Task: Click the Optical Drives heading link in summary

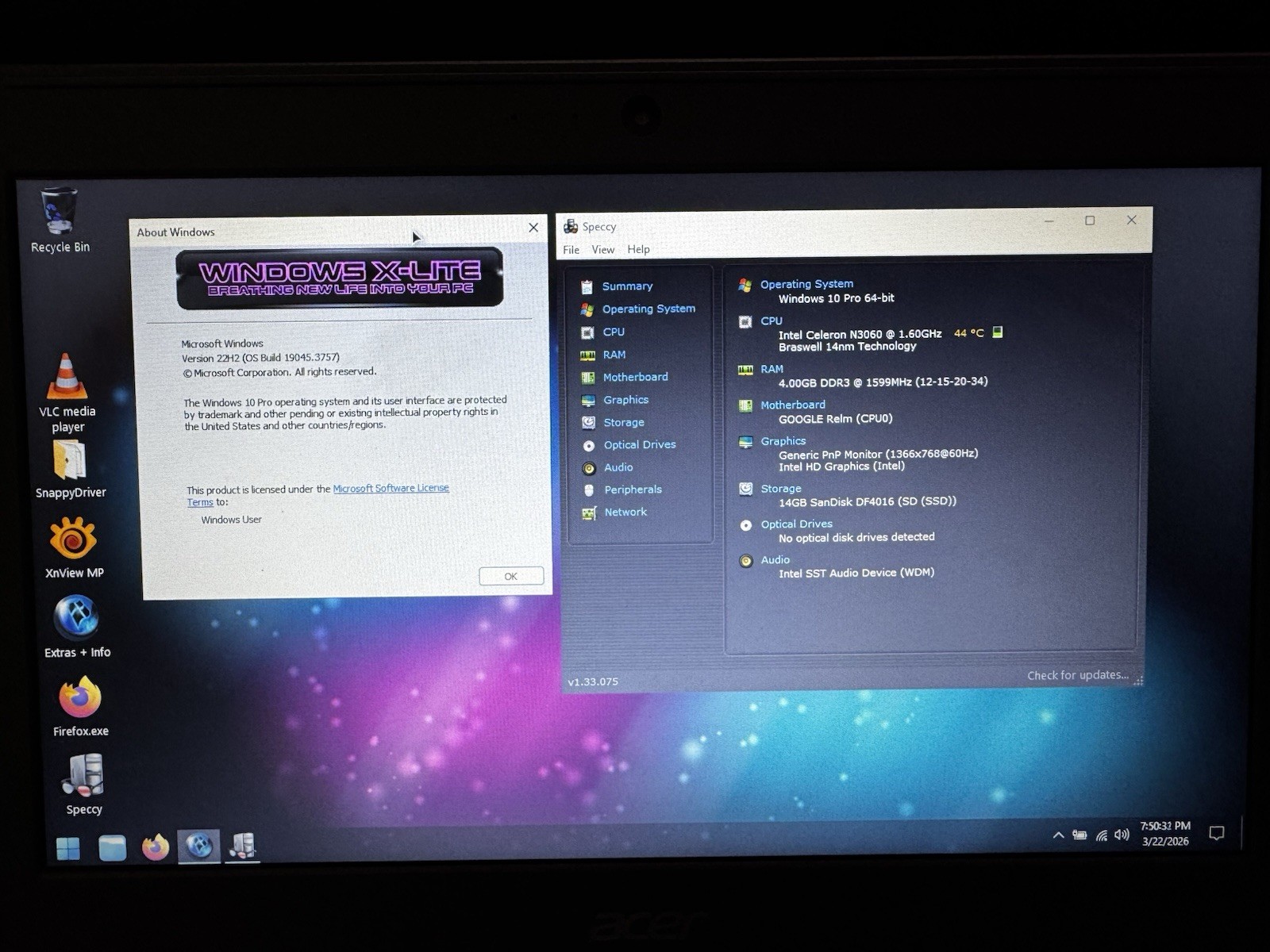Action: pyautogui.click(x=796, y=524)
